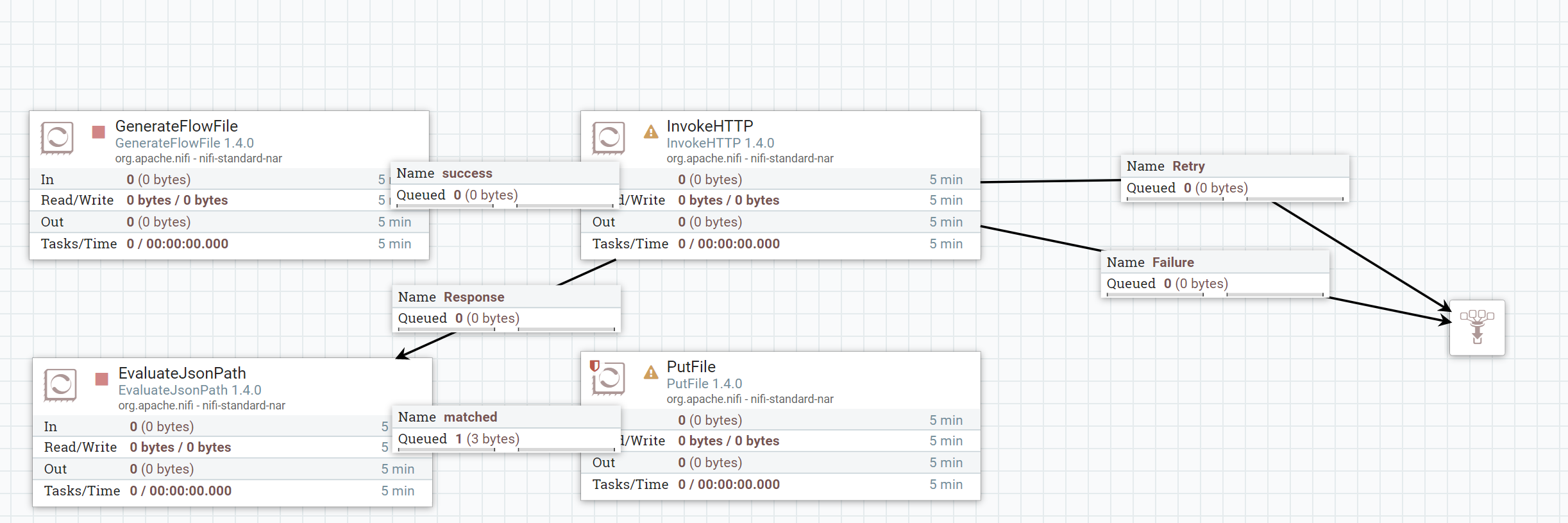Click the Tasks/Time row of PutFile
1568x523 pixels.
click(780, 484)
